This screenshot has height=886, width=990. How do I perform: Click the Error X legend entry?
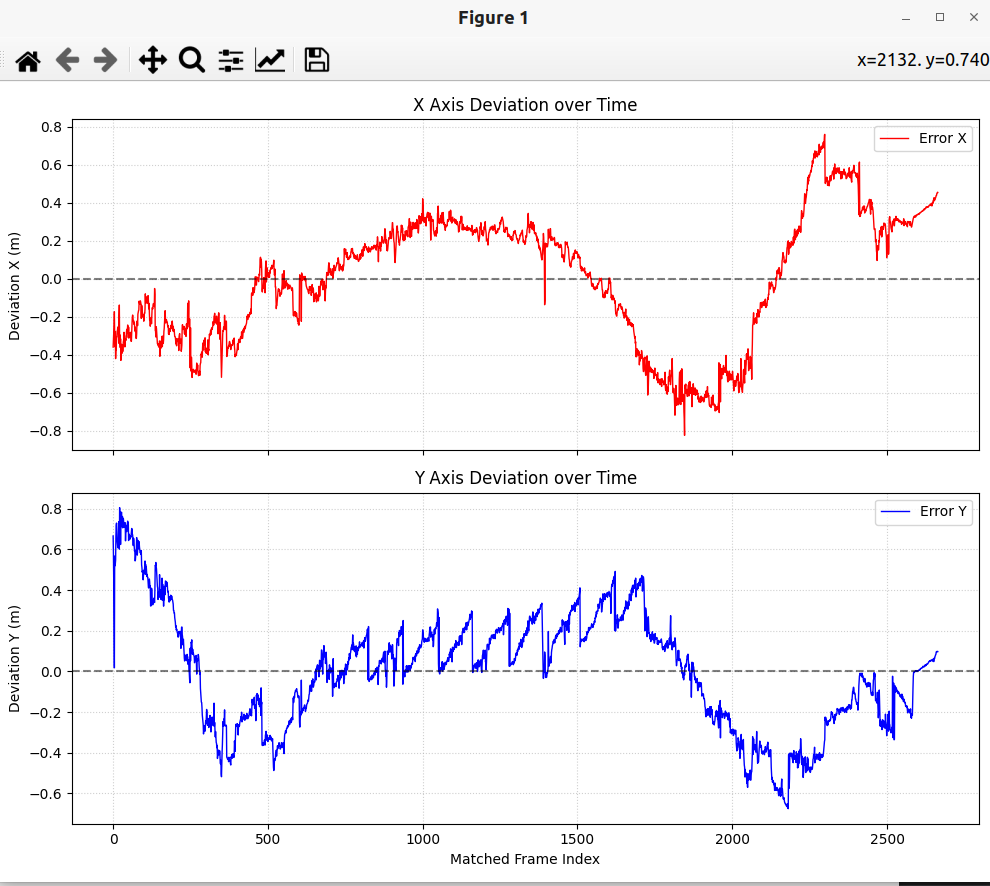(923, 138)
